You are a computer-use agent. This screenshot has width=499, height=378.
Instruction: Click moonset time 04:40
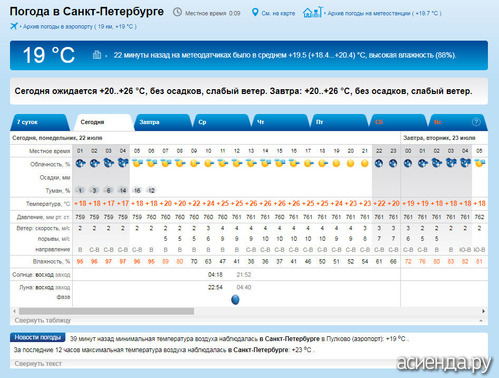(244, 287)
